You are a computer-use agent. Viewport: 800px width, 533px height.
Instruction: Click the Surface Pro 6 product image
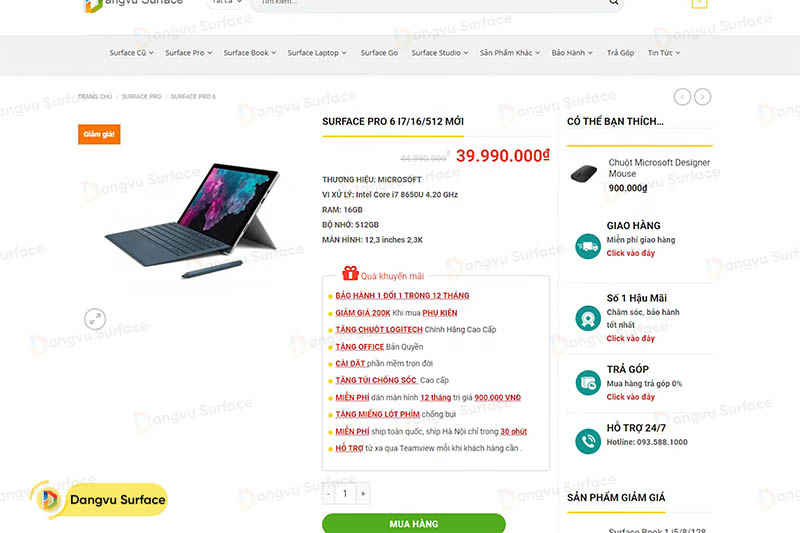coord(193,220)
